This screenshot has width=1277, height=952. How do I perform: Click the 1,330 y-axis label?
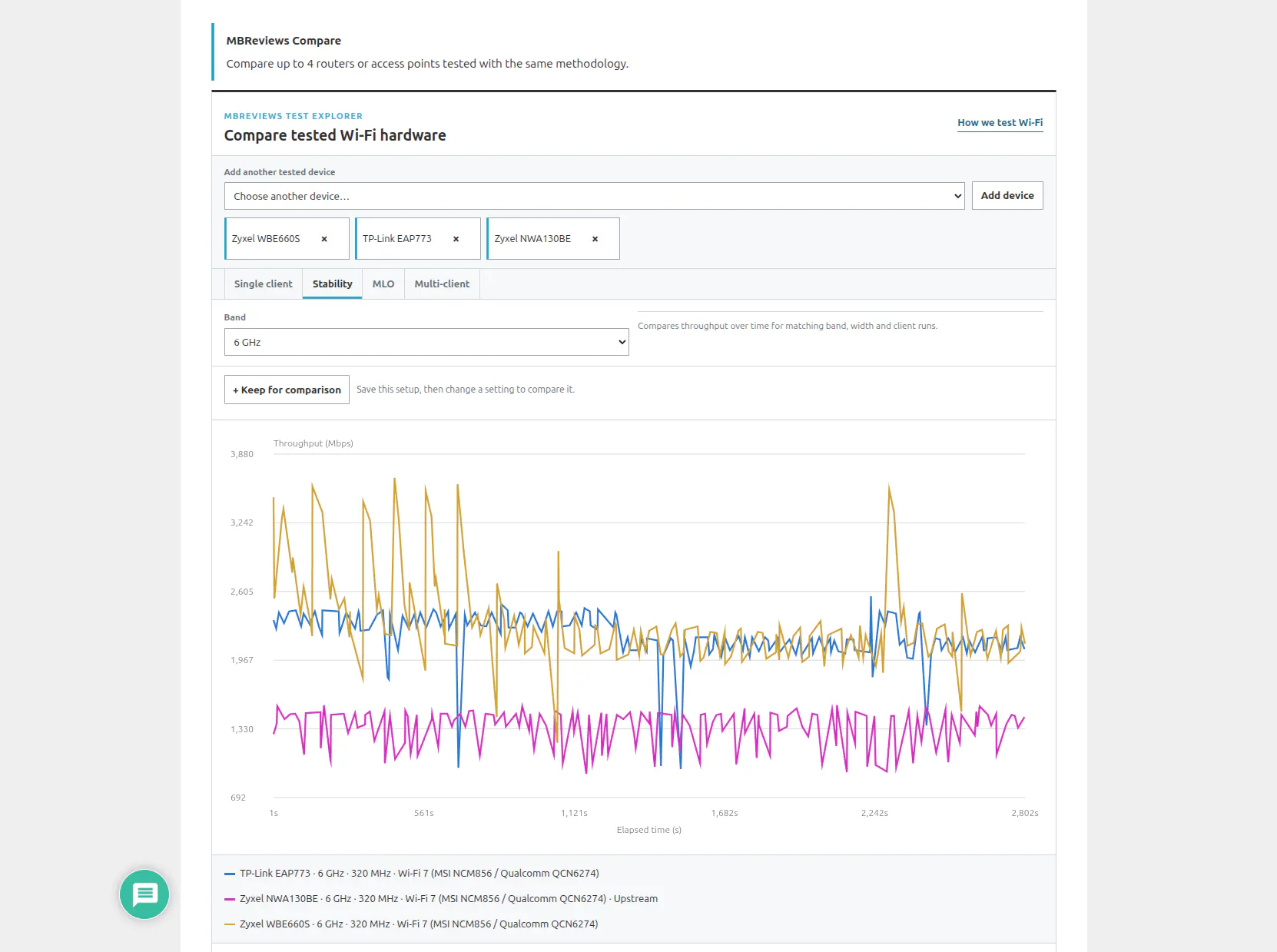point(242,729)
